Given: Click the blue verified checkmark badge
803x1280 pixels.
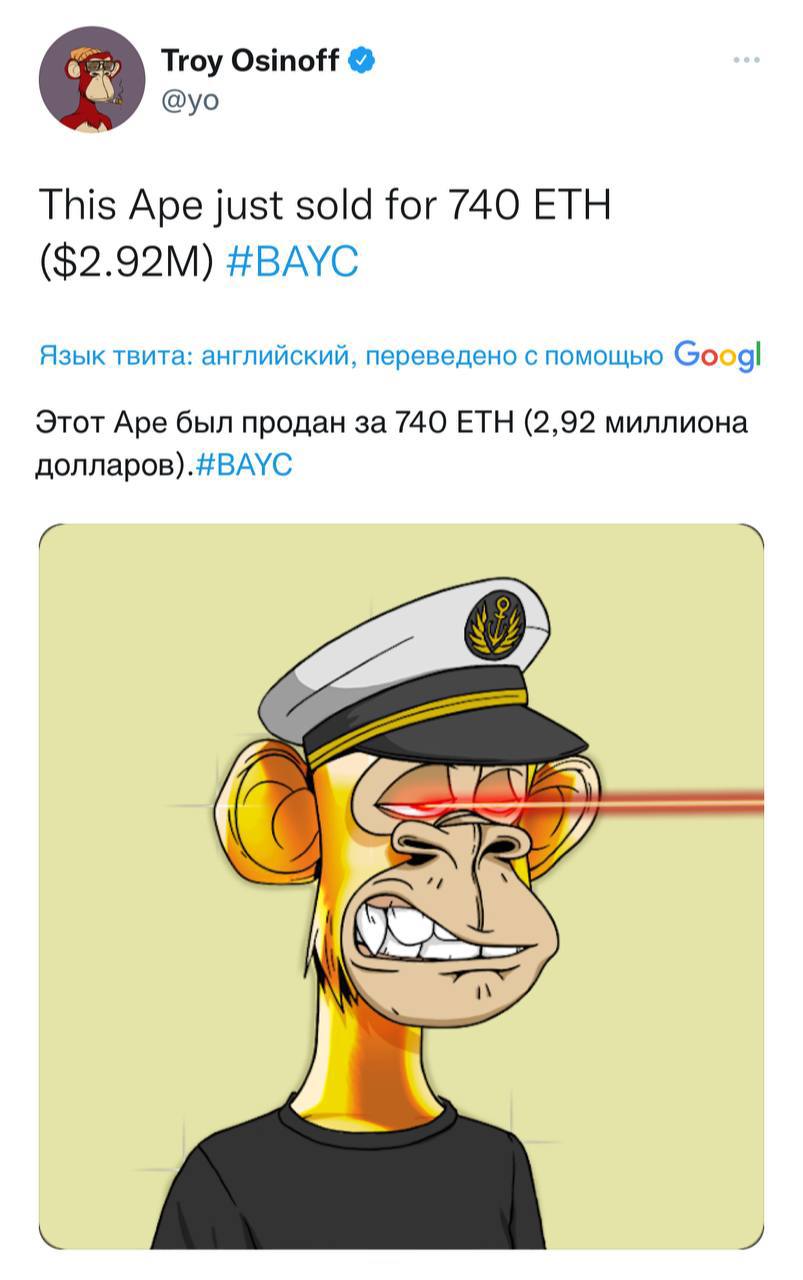Looking at the screenshot, I should (363, 62).
